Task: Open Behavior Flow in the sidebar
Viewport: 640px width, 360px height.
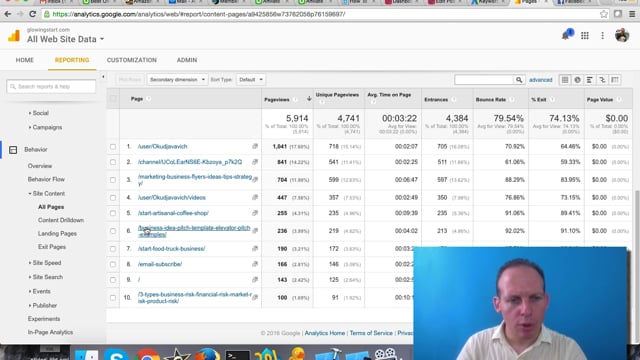Action: (46, 179)
